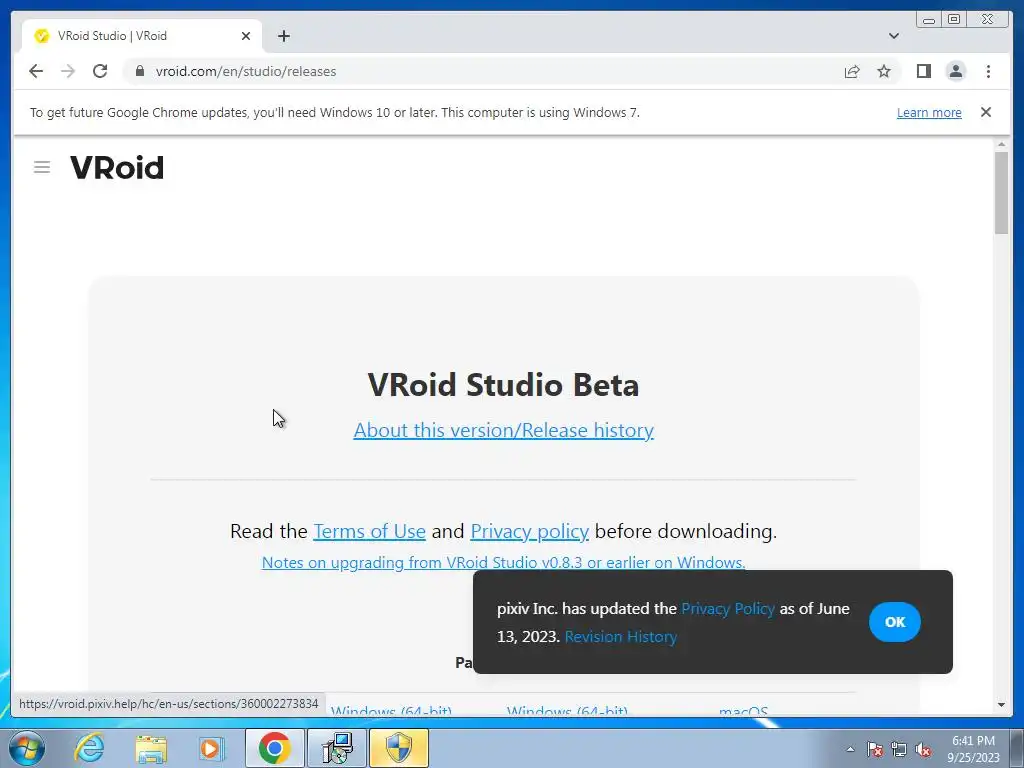Open the Action Center flag icon
Image resolution: width=1024 pixels, height=768 pixels.
(x=875, y=750)
